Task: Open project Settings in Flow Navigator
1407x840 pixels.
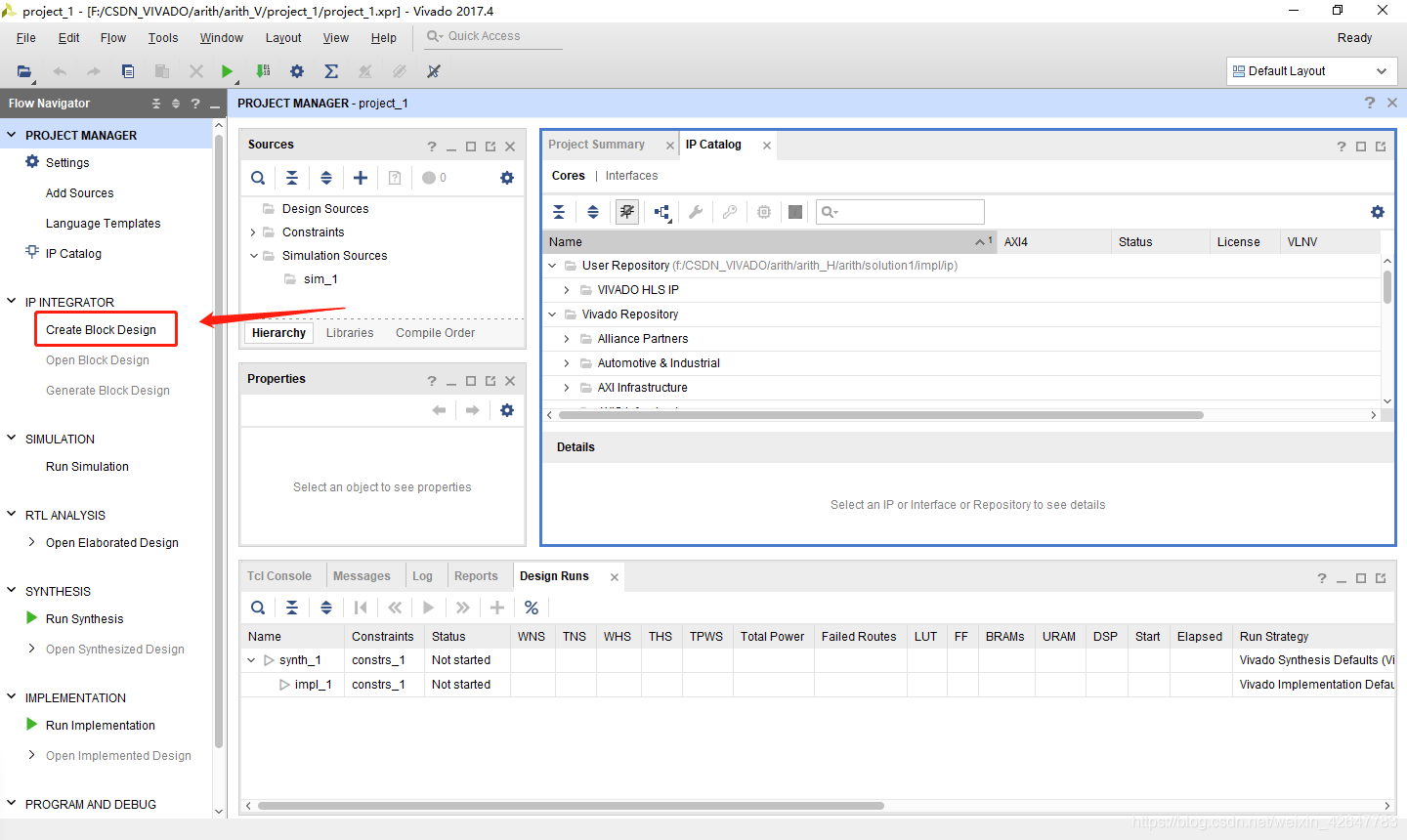Action: pos(66,163)
